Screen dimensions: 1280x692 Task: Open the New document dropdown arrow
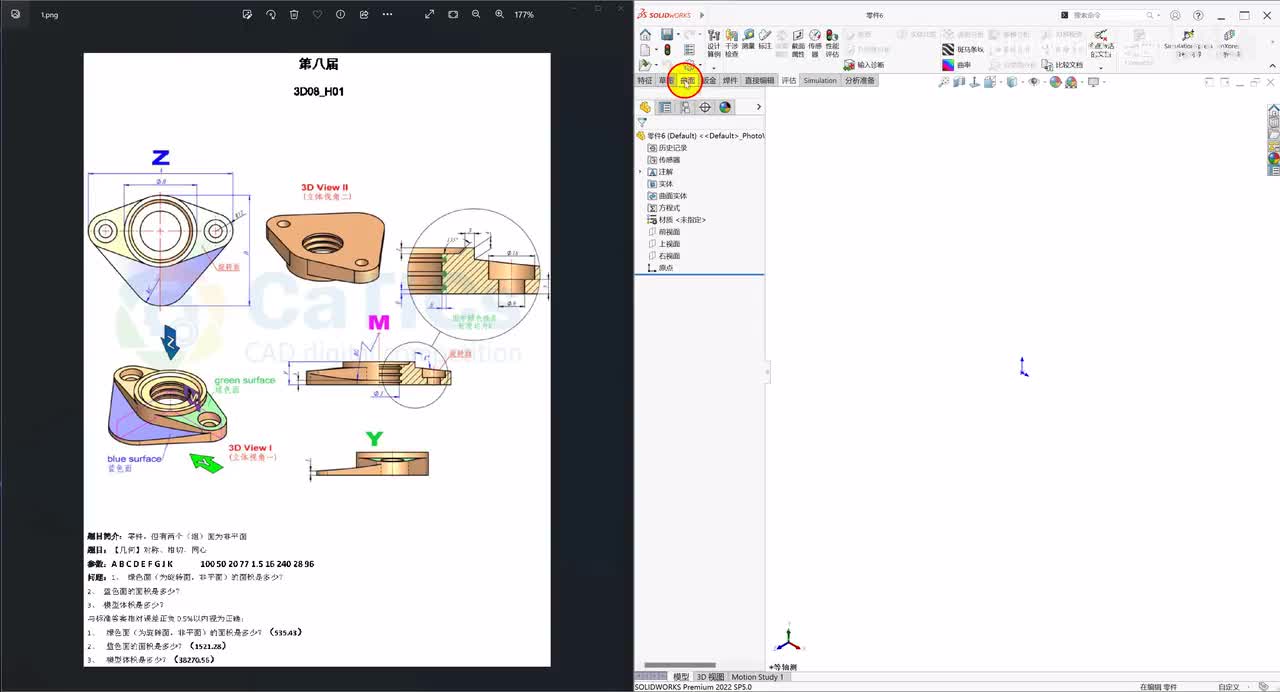[655, 50]
